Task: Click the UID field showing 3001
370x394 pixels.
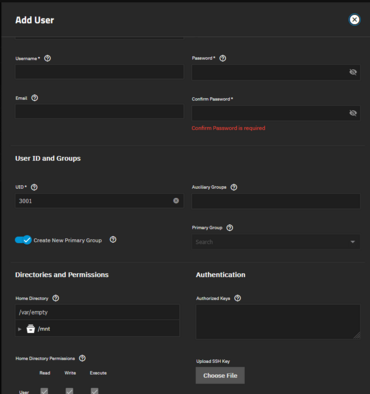Action: [99, 201]
